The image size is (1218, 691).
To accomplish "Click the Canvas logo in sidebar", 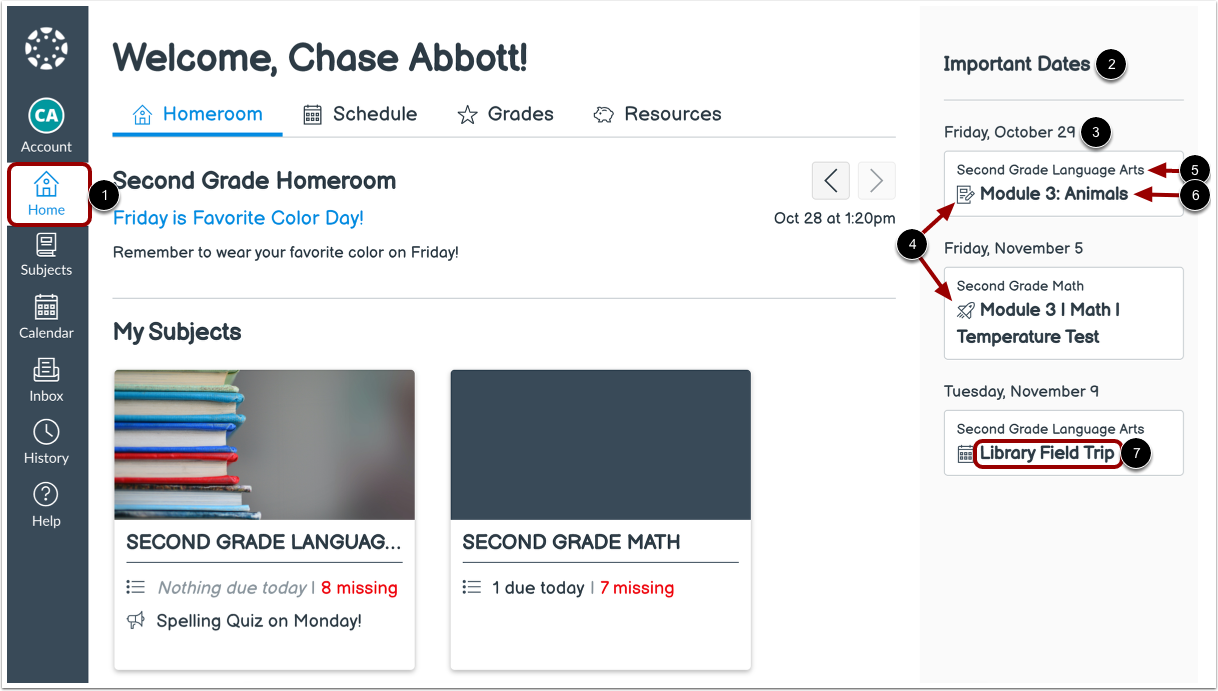I will point(46,48).
